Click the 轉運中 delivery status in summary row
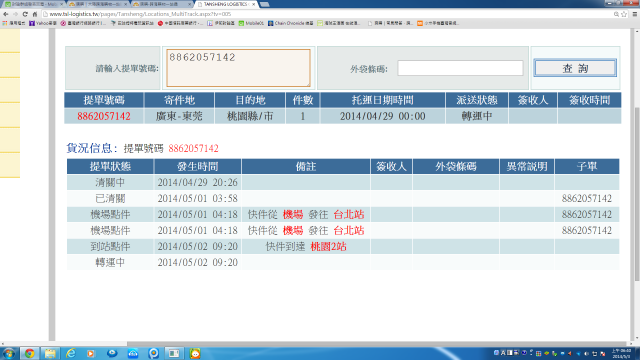This screenshot has height=360, width=640. [x=477, y=116]
